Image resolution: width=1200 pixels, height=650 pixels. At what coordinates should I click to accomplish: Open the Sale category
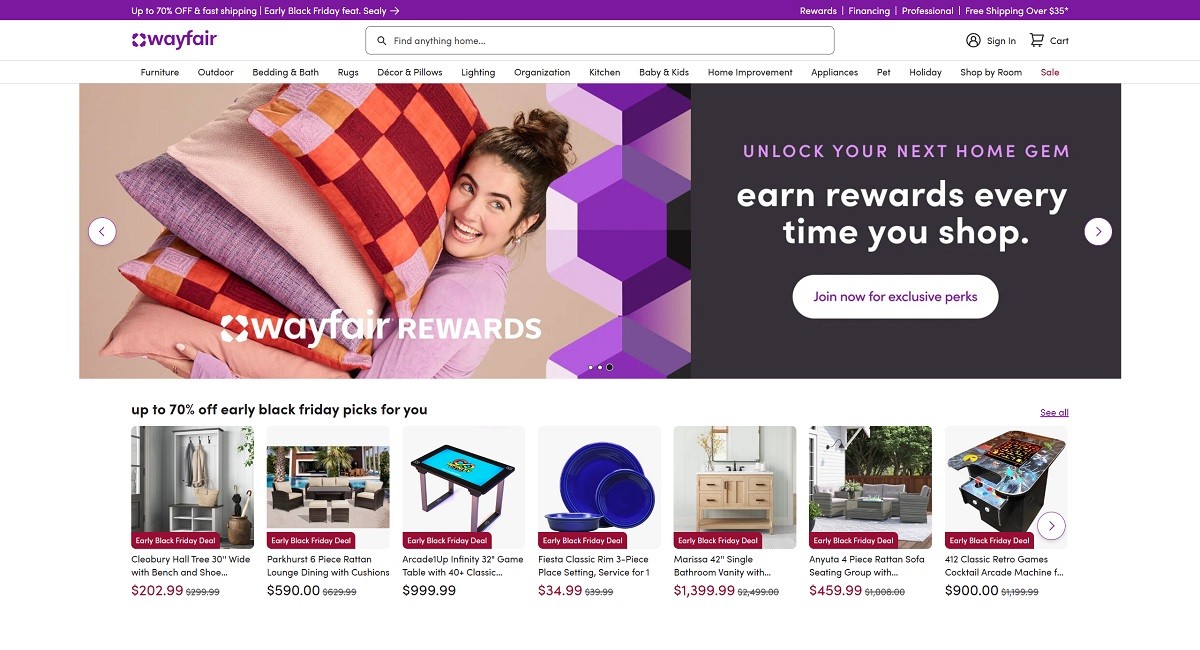tap(1050, 72)
